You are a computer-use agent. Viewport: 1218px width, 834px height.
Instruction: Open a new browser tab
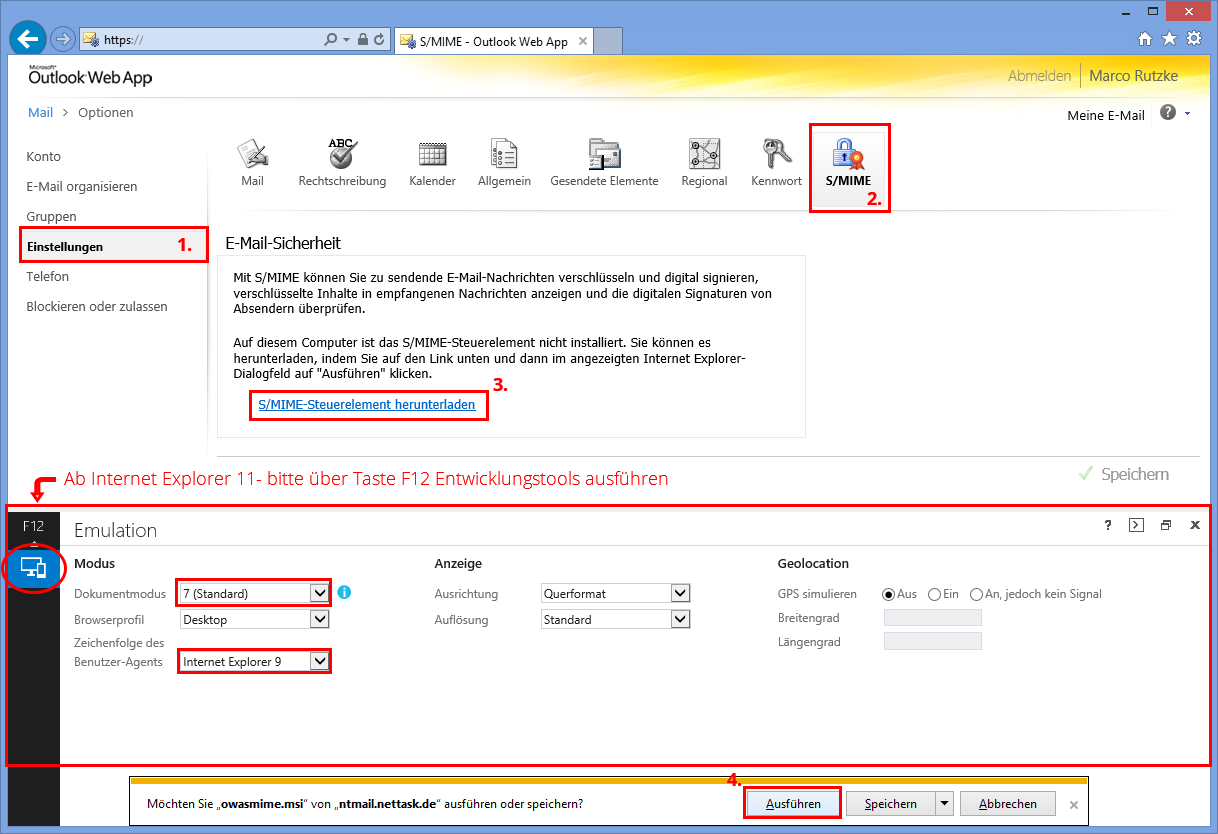pos(608,41)
